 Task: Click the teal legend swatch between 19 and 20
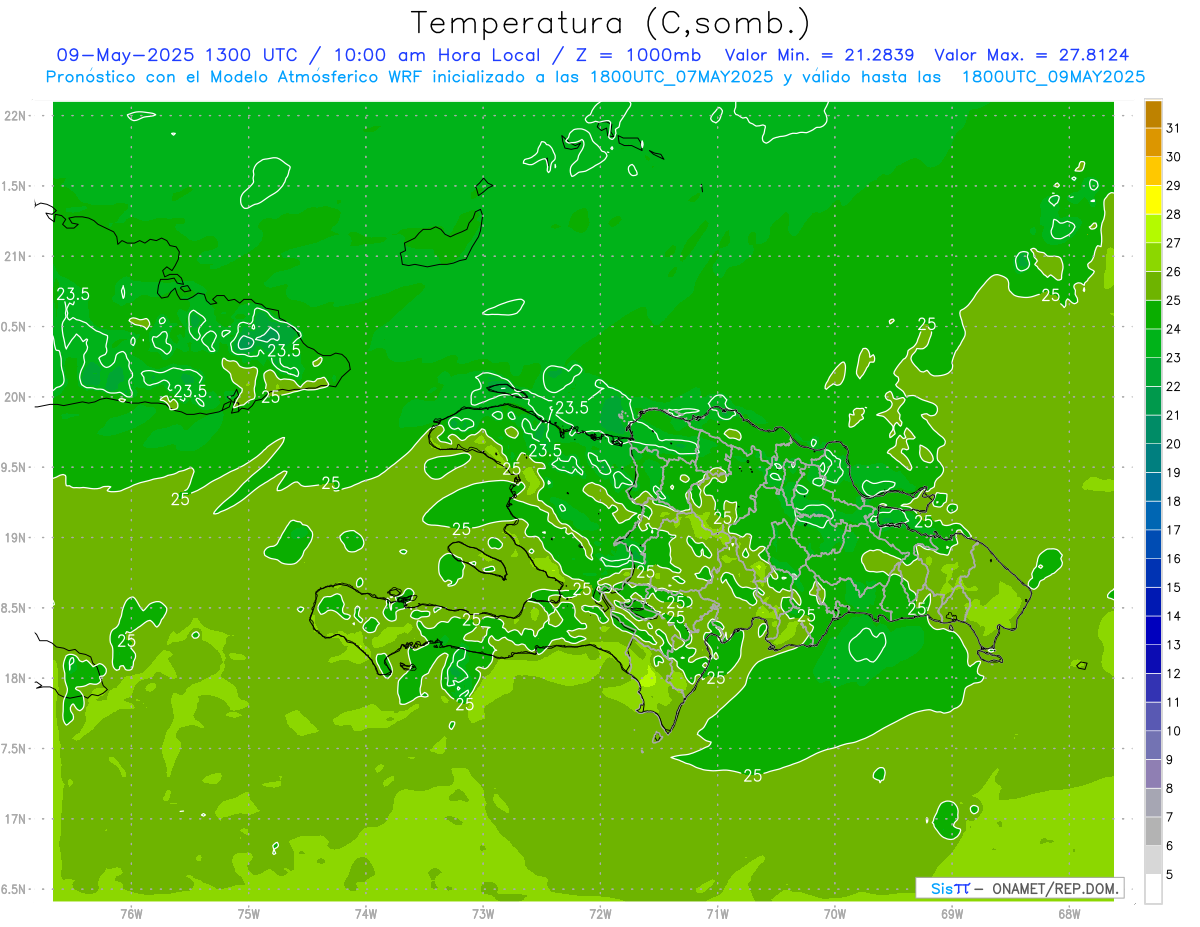coord(1153,458)
